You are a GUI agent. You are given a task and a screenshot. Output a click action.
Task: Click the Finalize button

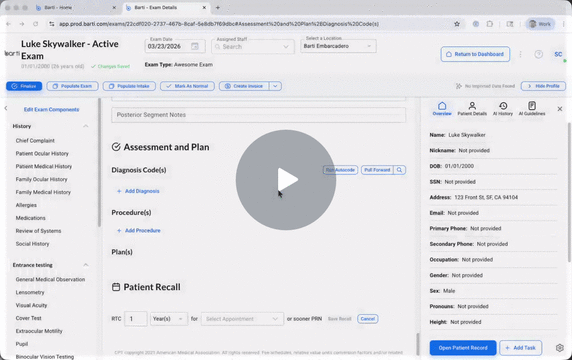pos(24,86)
